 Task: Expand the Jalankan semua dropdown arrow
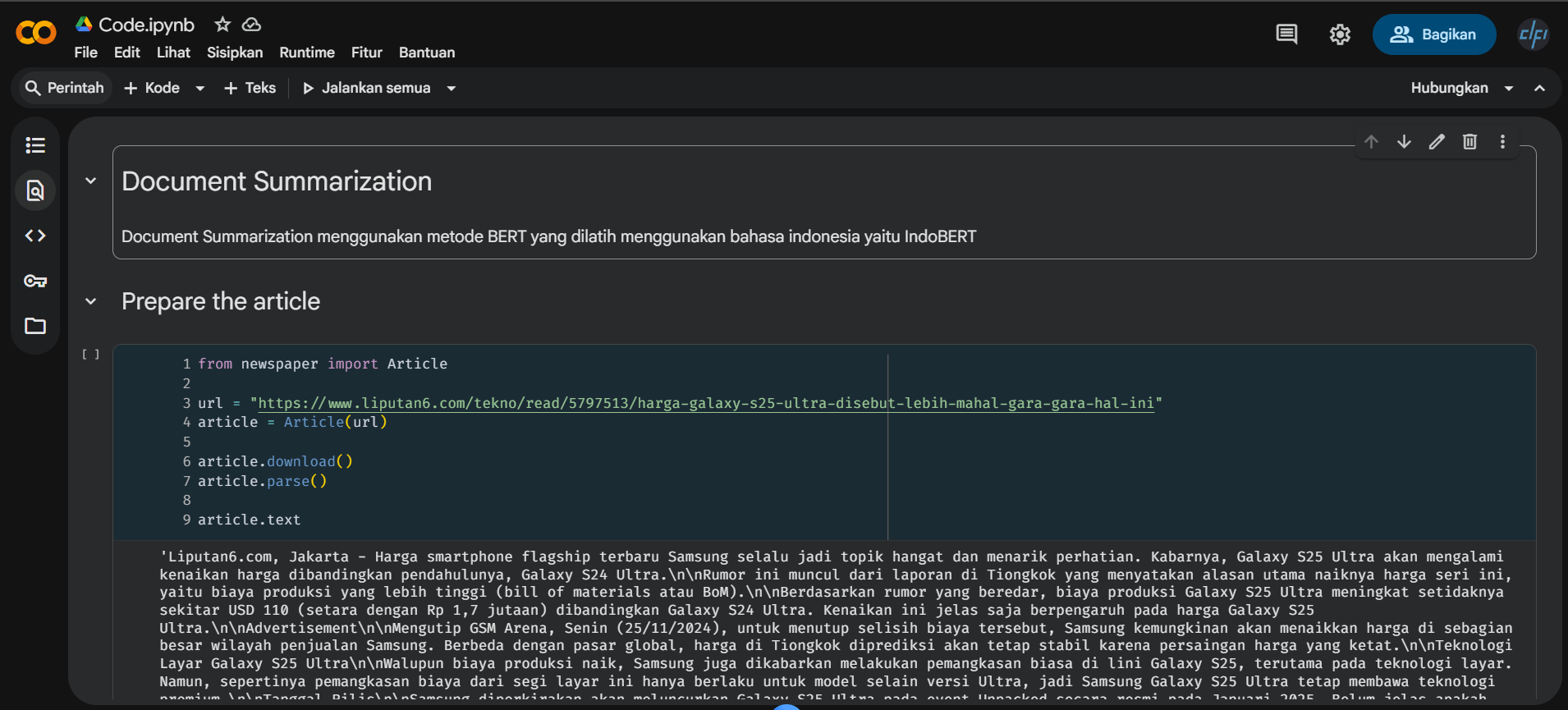click(451, 89)
